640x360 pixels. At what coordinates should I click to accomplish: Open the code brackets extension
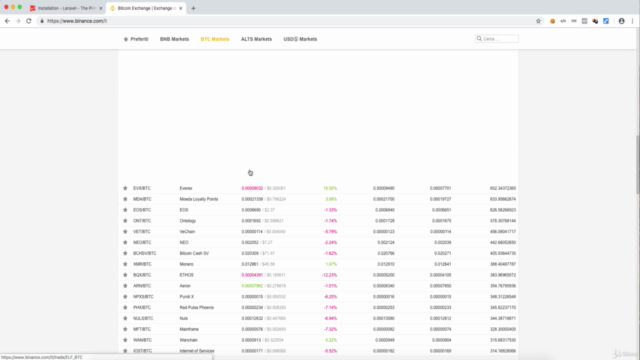563,21
